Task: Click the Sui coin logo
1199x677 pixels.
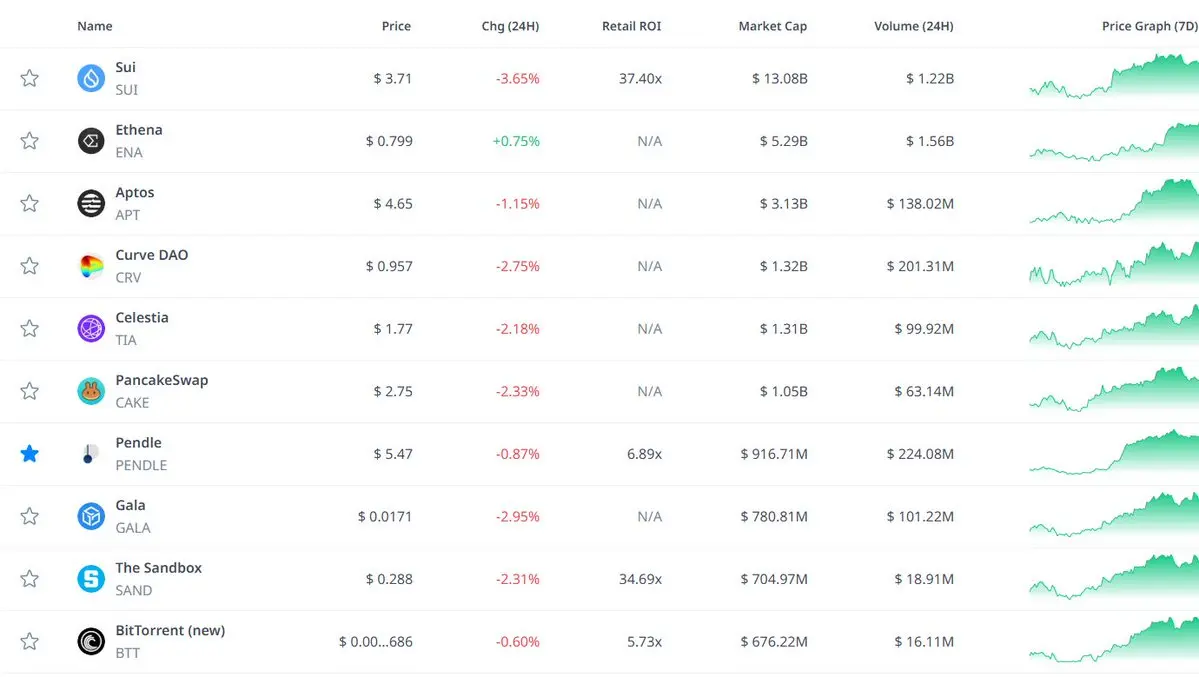Action: click(x=91, y=78)
